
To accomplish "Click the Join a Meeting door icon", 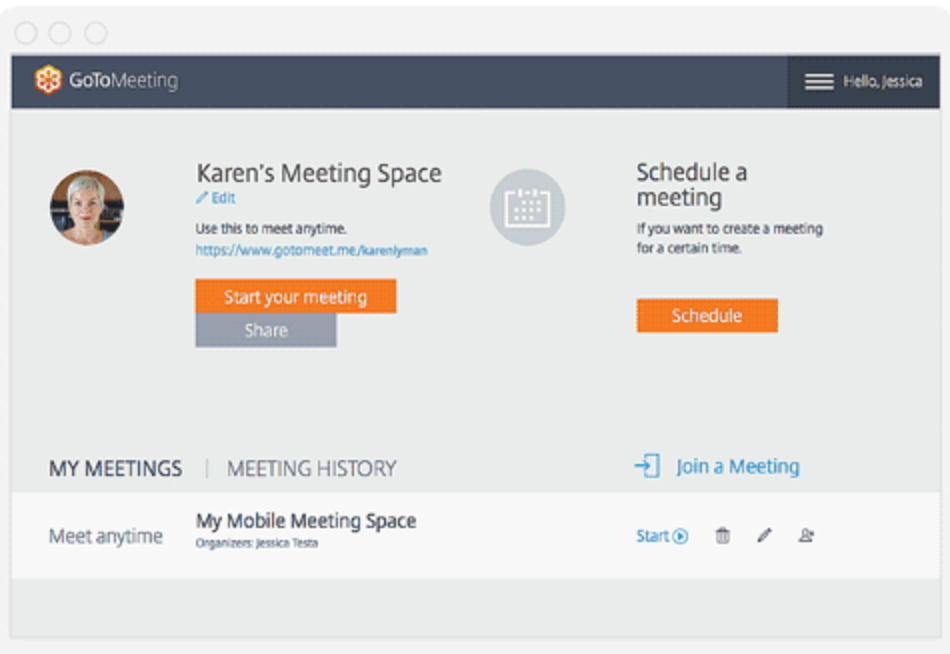I will coord(647,466).
